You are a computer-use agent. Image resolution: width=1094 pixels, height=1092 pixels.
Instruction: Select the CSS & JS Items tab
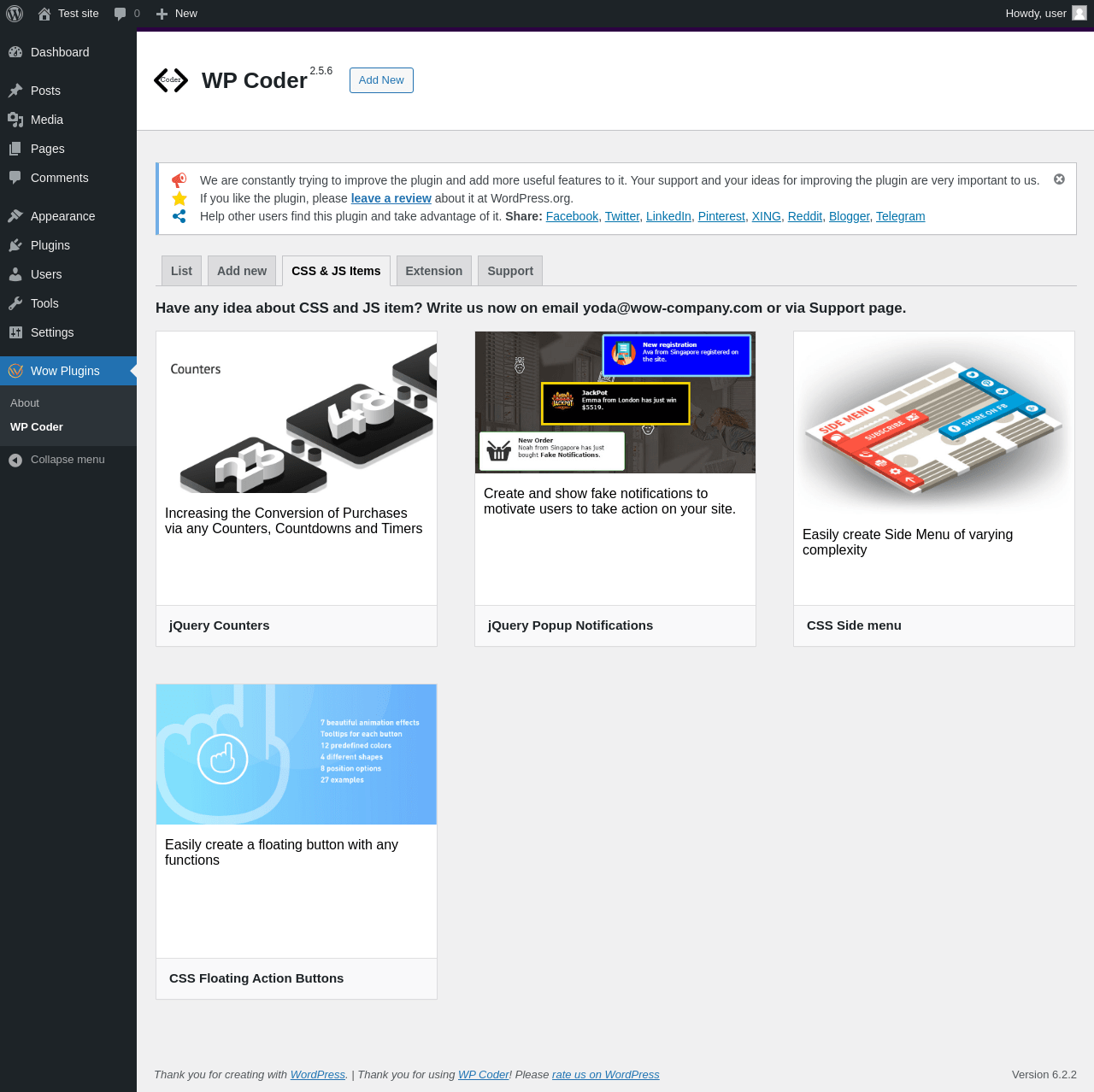[x=336, y=271]
